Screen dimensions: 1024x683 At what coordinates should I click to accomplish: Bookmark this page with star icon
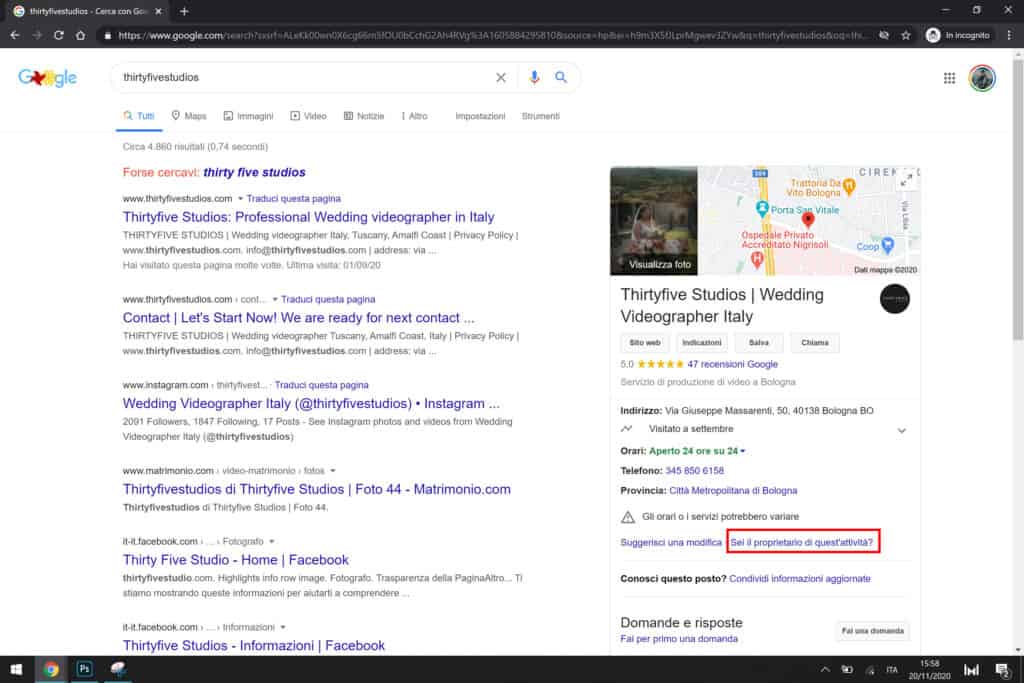(905, 35)
